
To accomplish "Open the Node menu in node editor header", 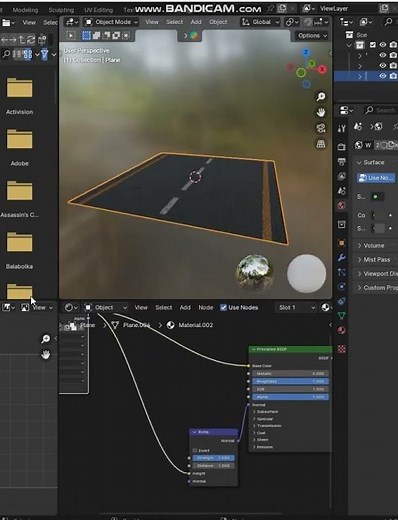I will (206, 307).
